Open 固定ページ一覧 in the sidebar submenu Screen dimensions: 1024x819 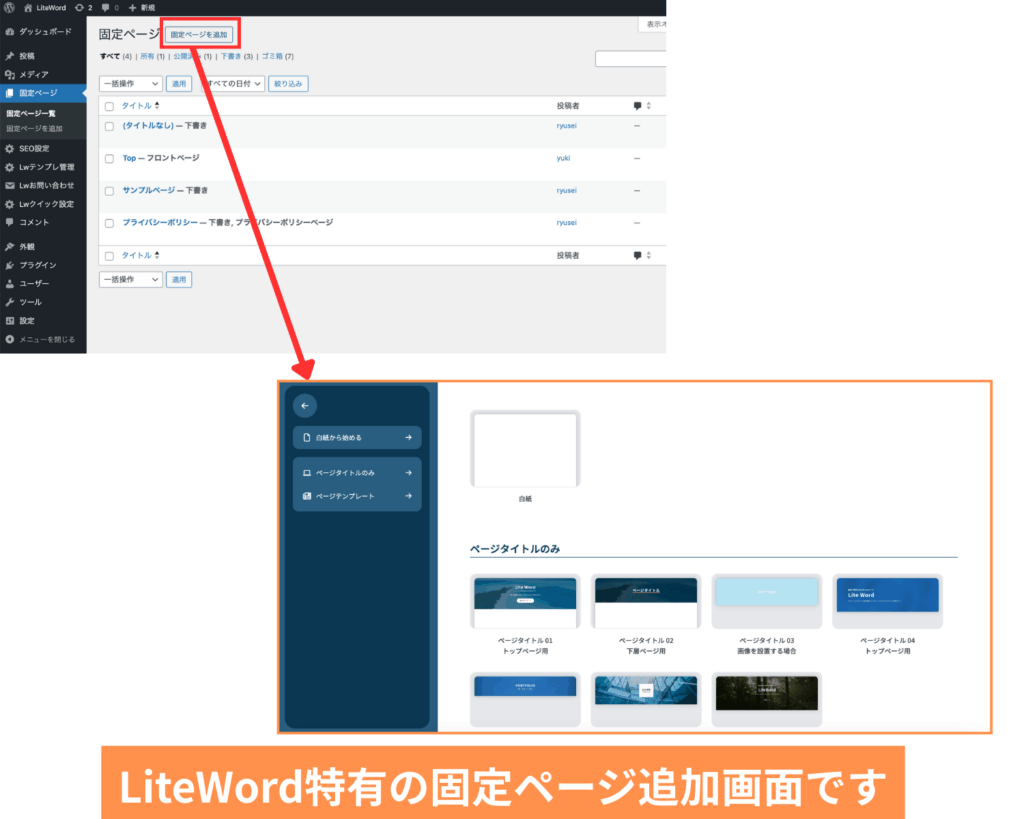pyautogui.click(x=31, y=114)
